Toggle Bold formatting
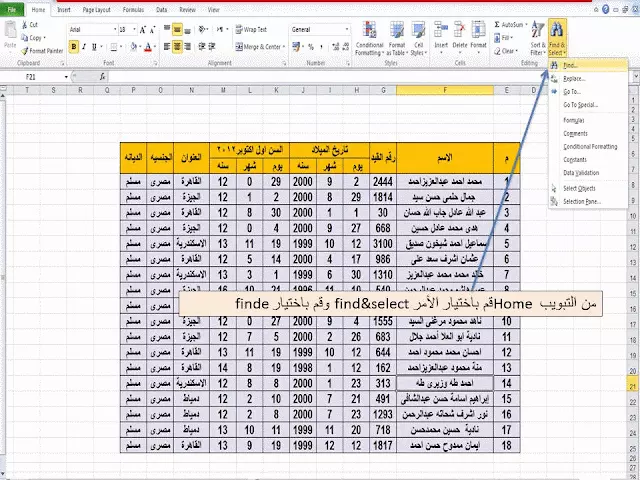Viewport: 640px width, 480px height. click(74, 47)
